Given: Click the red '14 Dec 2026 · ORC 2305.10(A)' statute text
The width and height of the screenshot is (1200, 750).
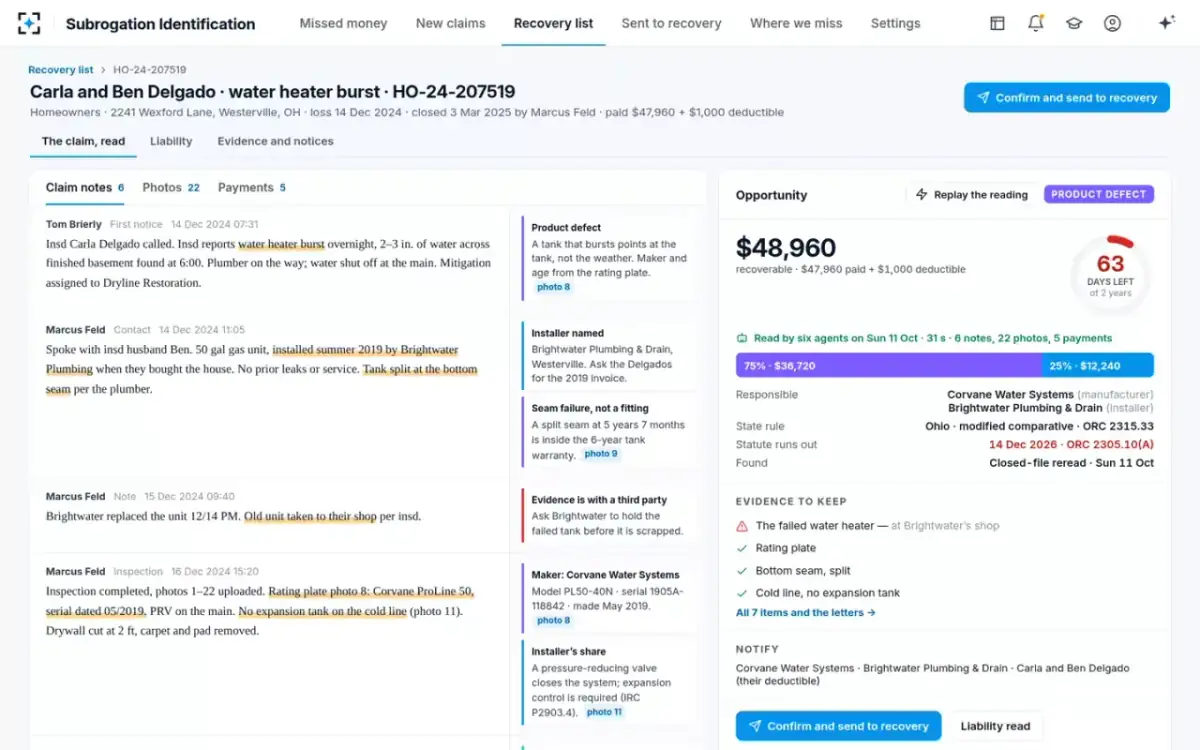Looking at the screenshot, I should pyautogui.click(x=1071, y=444).
